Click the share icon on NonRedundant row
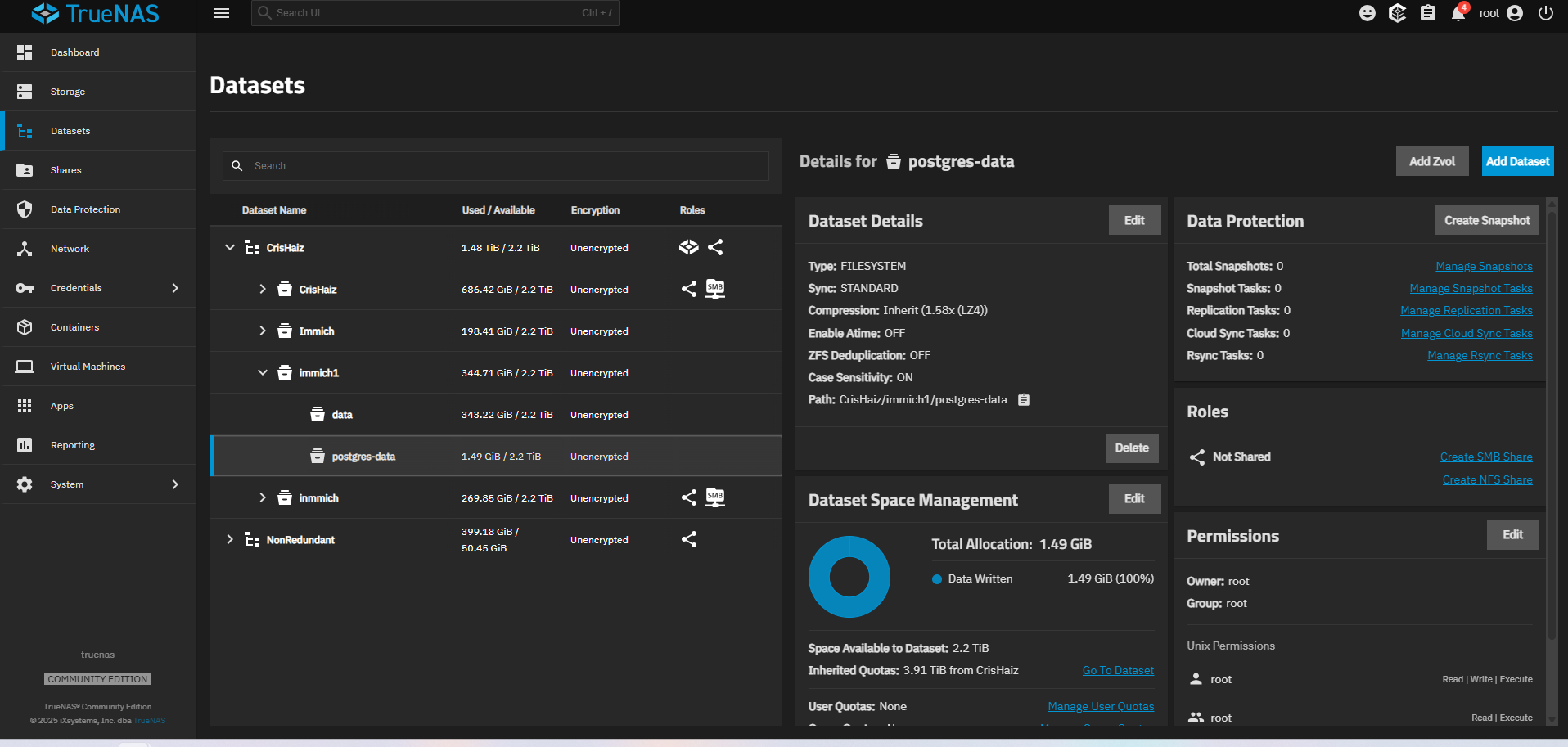The height and width of the screenshot is (747, 1568). (689, 539)
